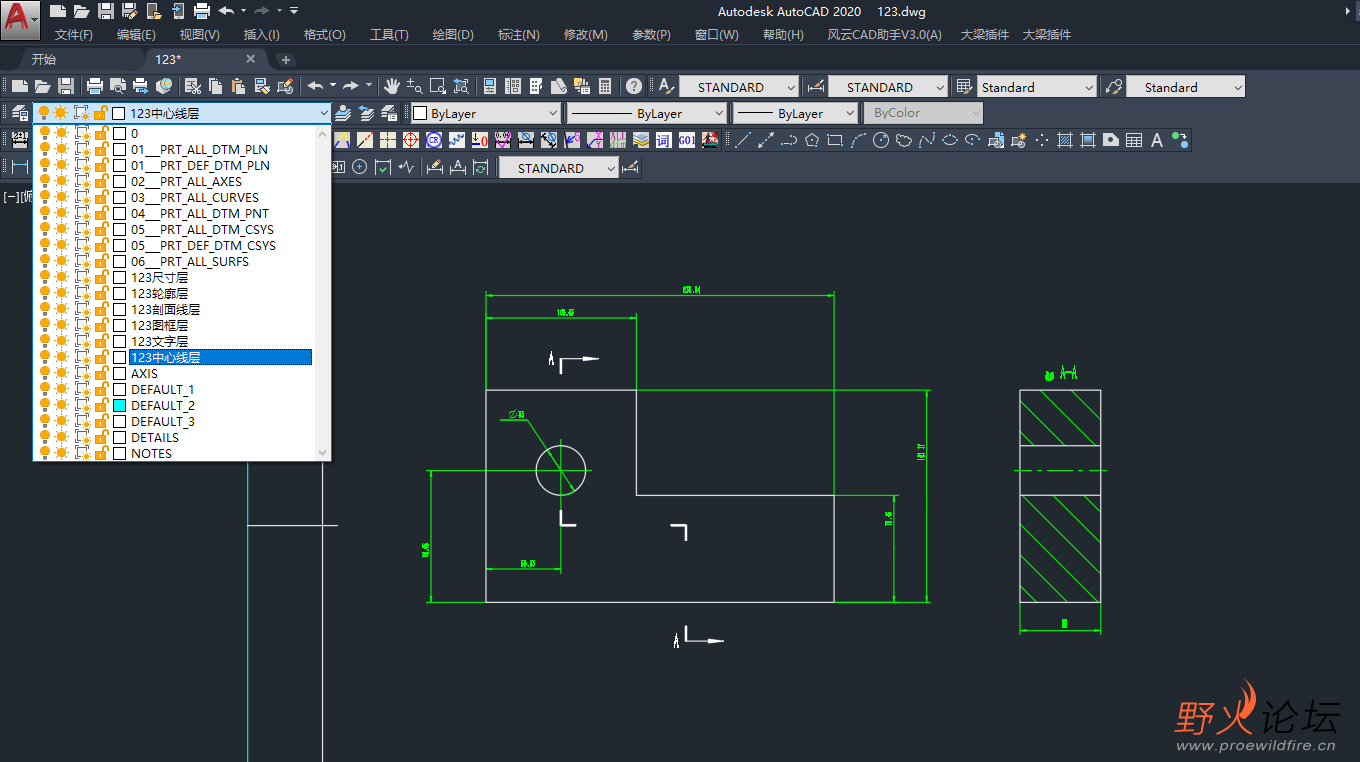Open the Layer Properties Manager icon

click(19, 113)
